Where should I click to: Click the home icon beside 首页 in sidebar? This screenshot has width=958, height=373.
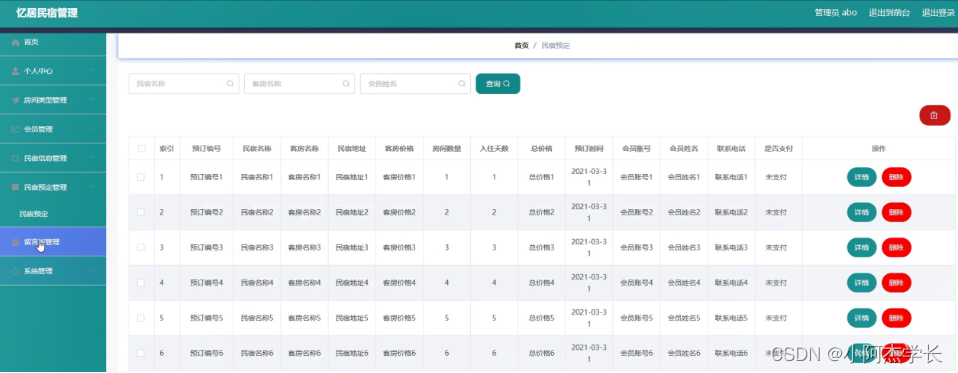[x=16, y=42]
